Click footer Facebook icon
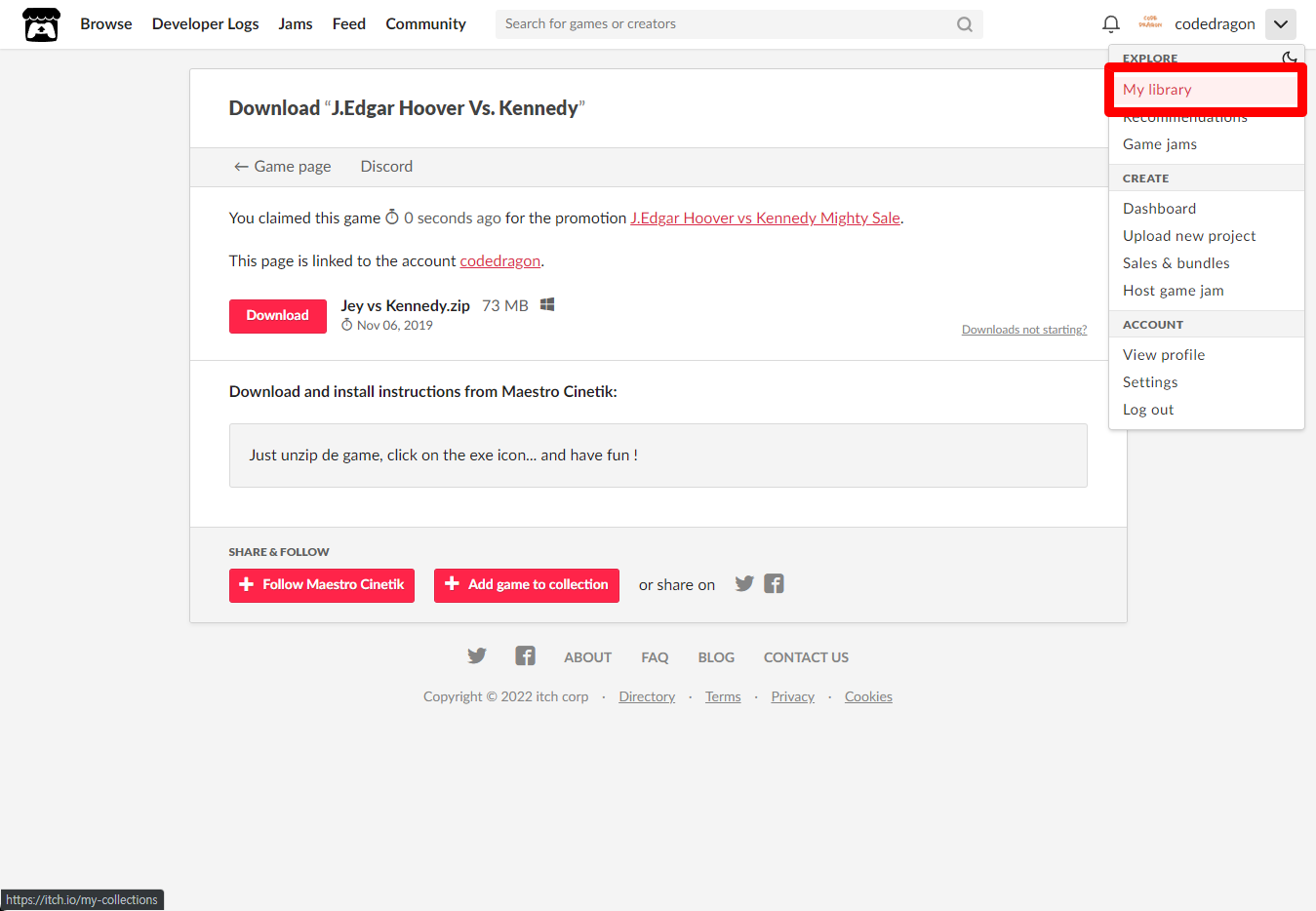This screenshot has width=1316, height=911. pos(526,655)
